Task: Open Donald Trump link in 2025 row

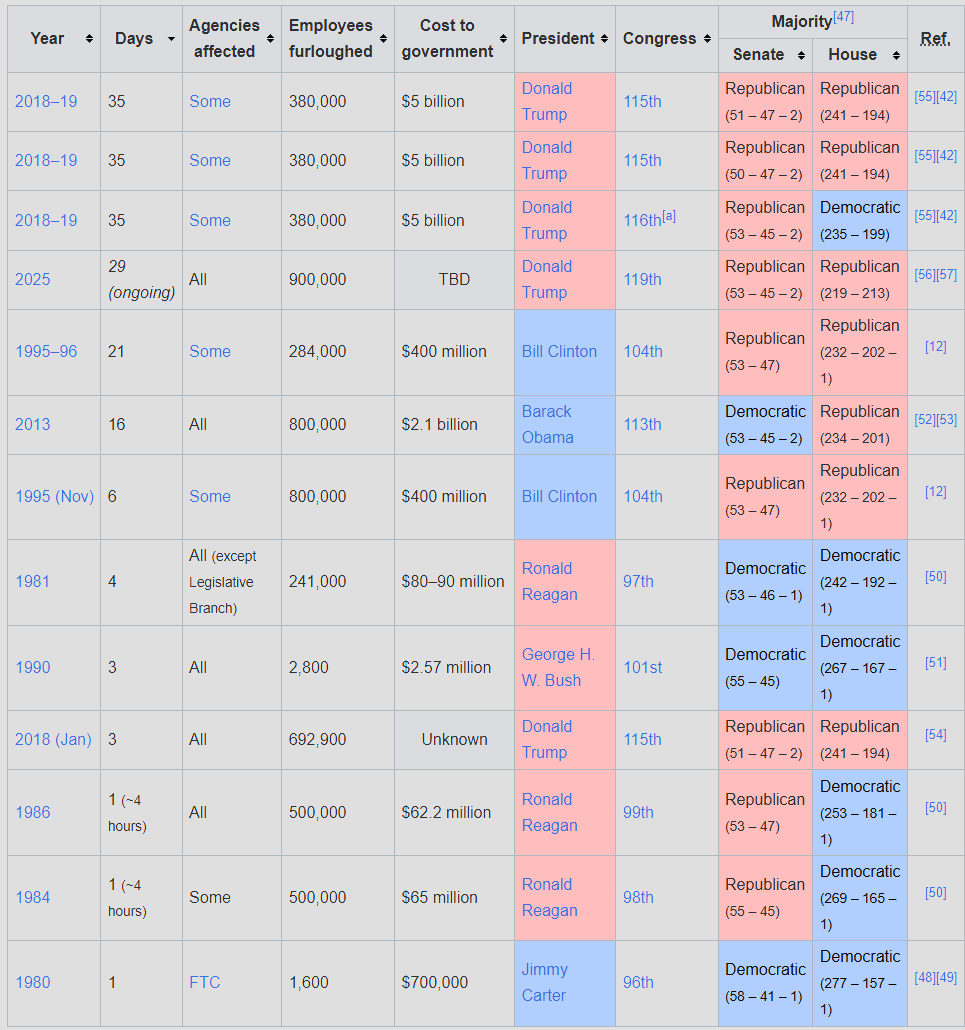Action: [x=547, y=279]
